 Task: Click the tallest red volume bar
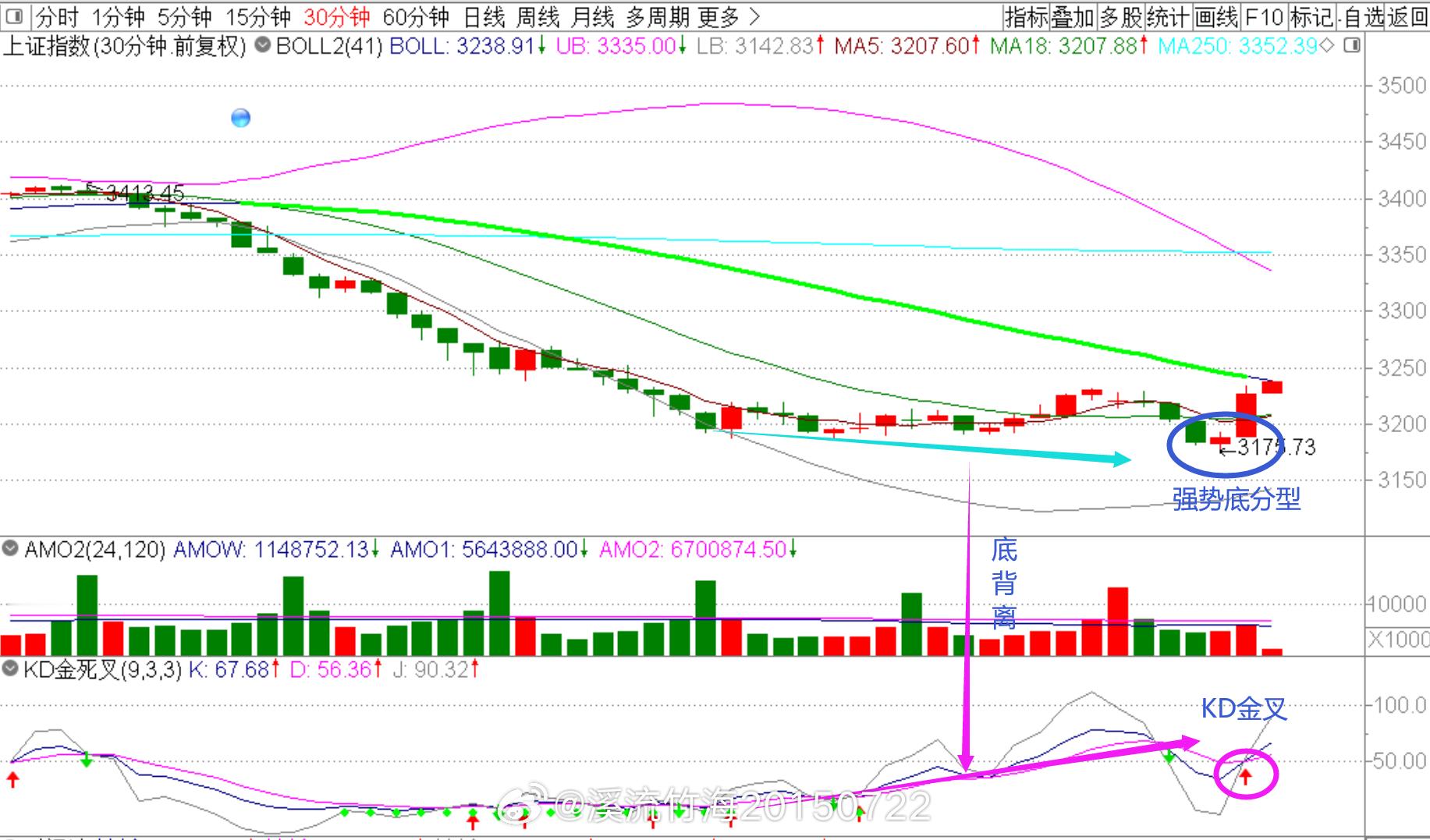pyautogui.click(x=1118, y=621)
